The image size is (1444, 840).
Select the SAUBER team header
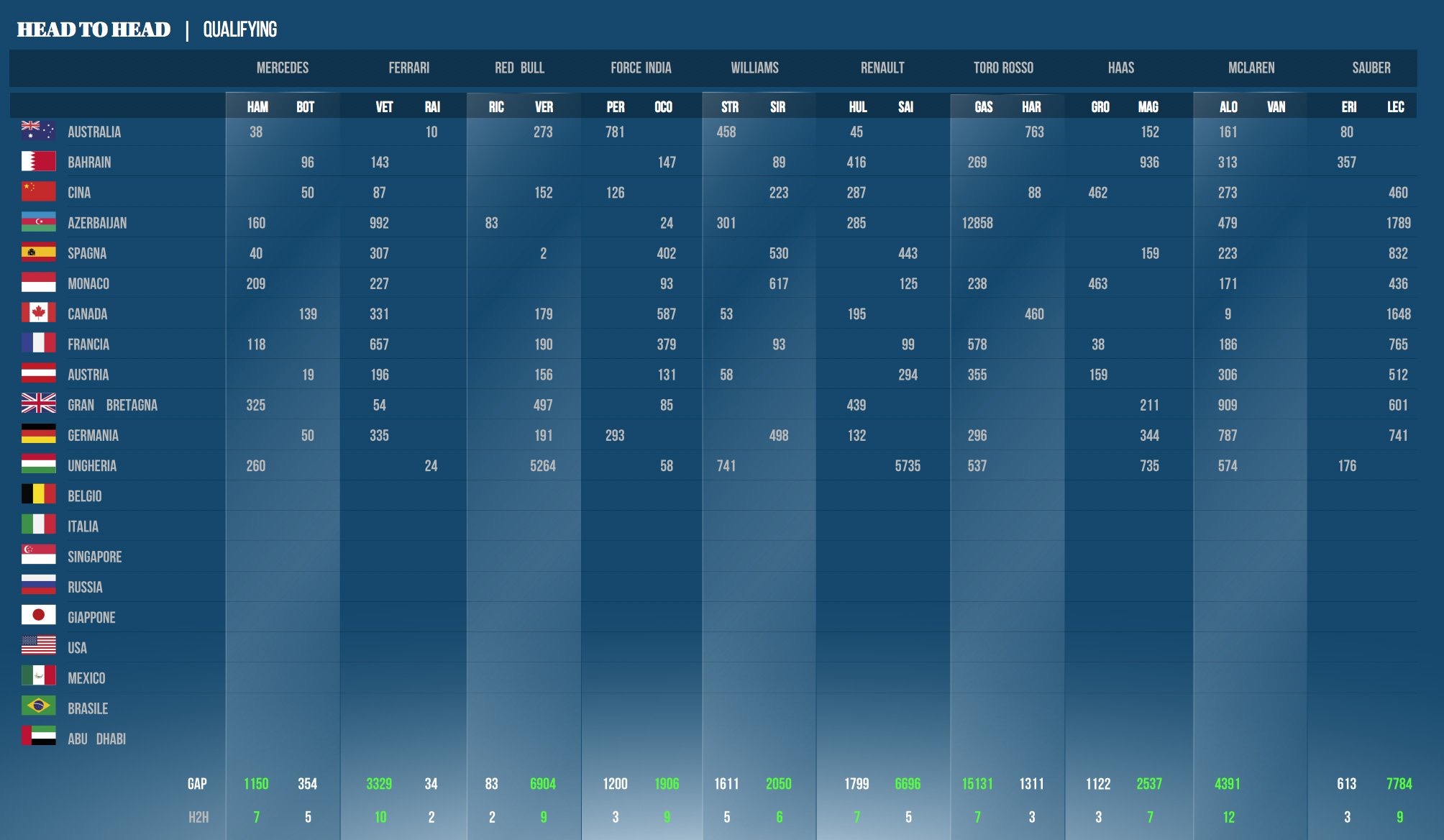[1371, 68]
